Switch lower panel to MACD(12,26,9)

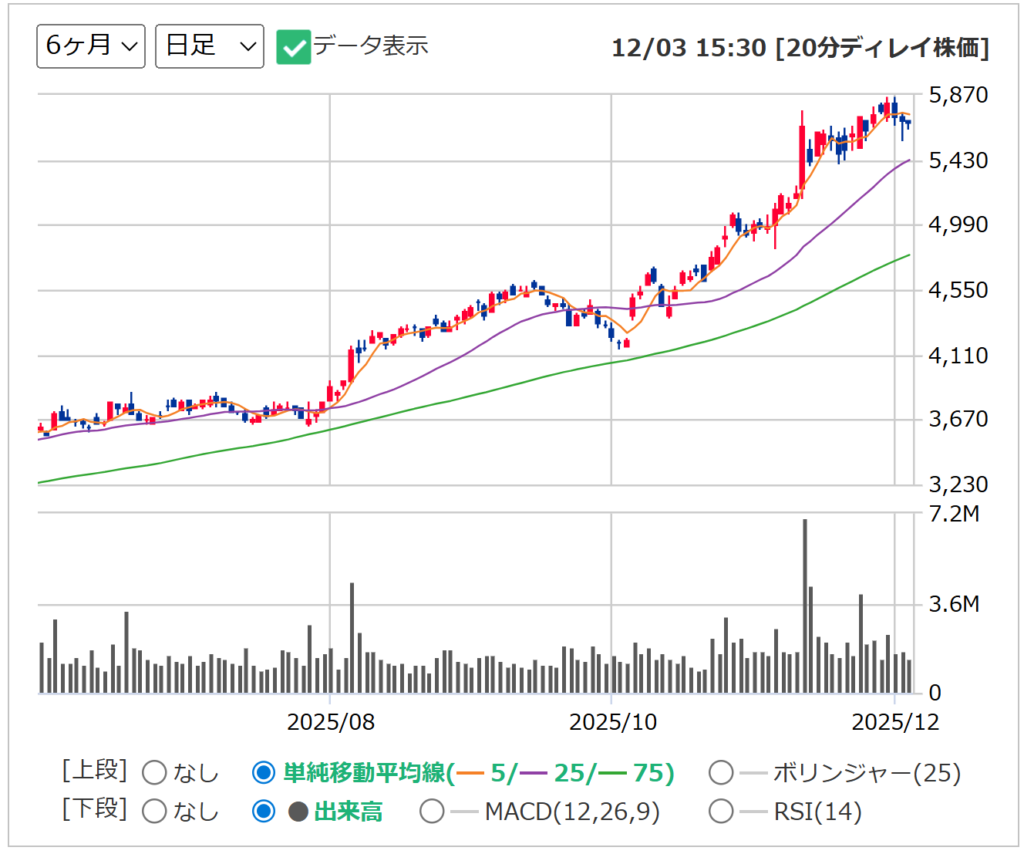pyautogui.click(x=432, y=812)
